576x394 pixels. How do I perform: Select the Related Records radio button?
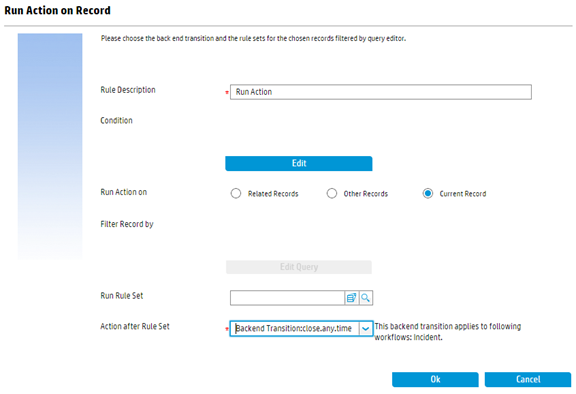click(236, 194)
